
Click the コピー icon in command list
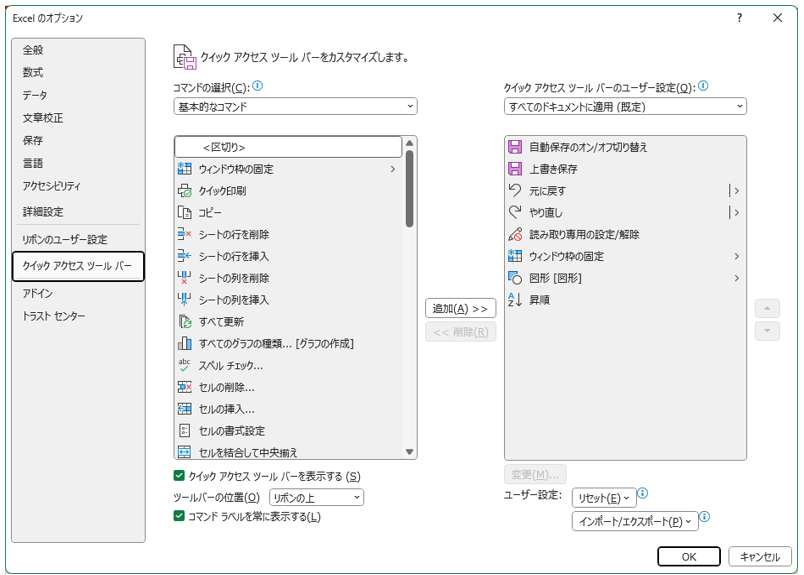coord(185,212)
